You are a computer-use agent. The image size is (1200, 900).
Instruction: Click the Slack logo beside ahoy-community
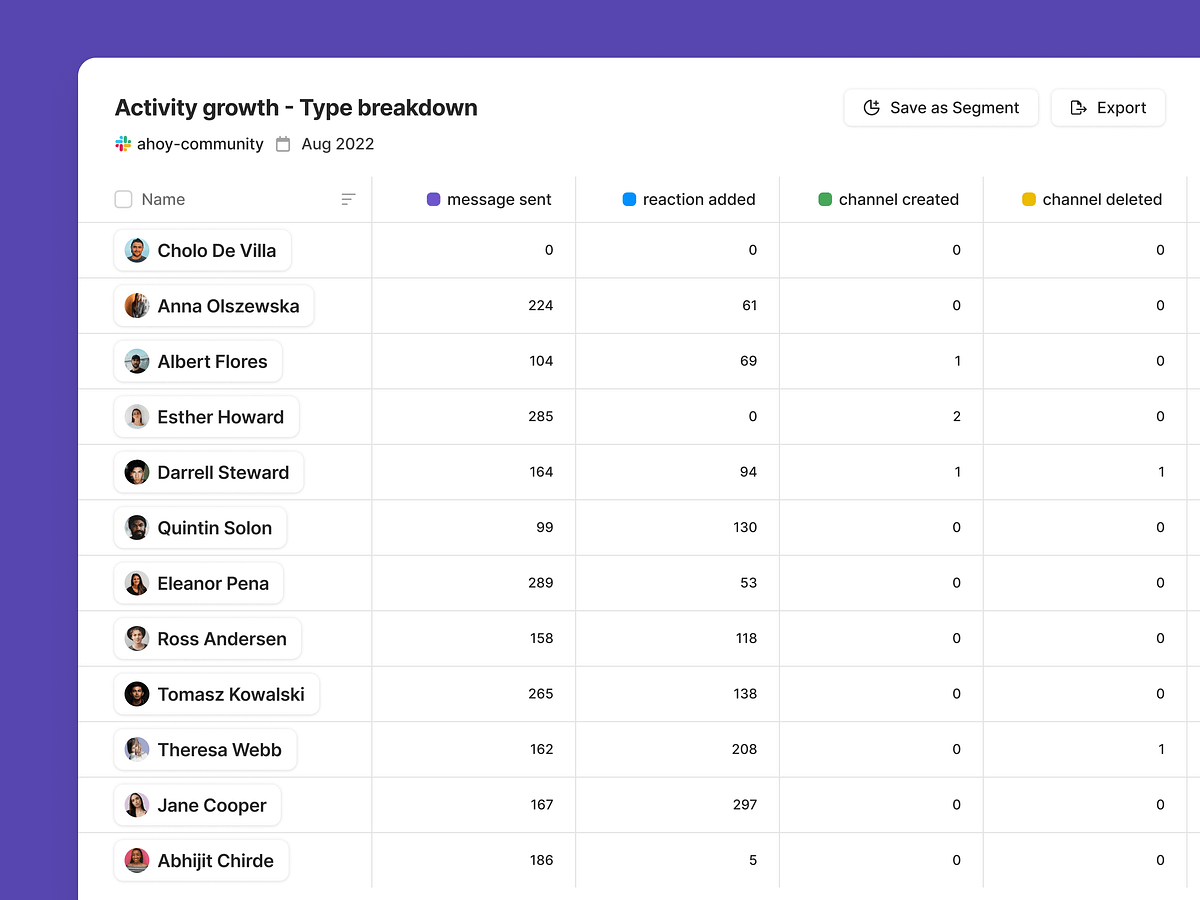[x=123, y=144]
